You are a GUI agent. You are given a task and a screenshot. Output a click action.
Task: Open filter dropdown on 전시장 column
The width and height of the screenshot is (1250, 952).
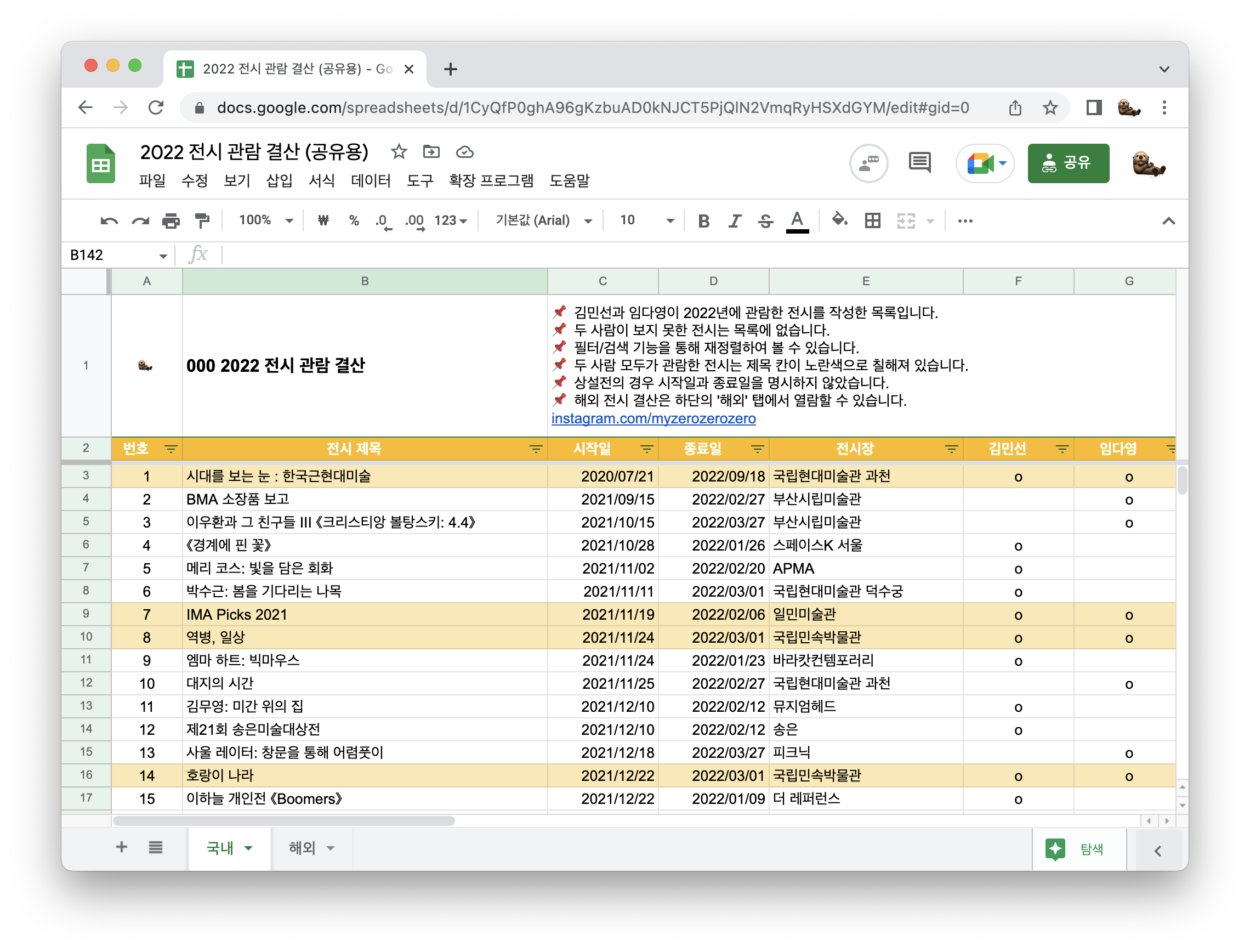pos(951,449)
